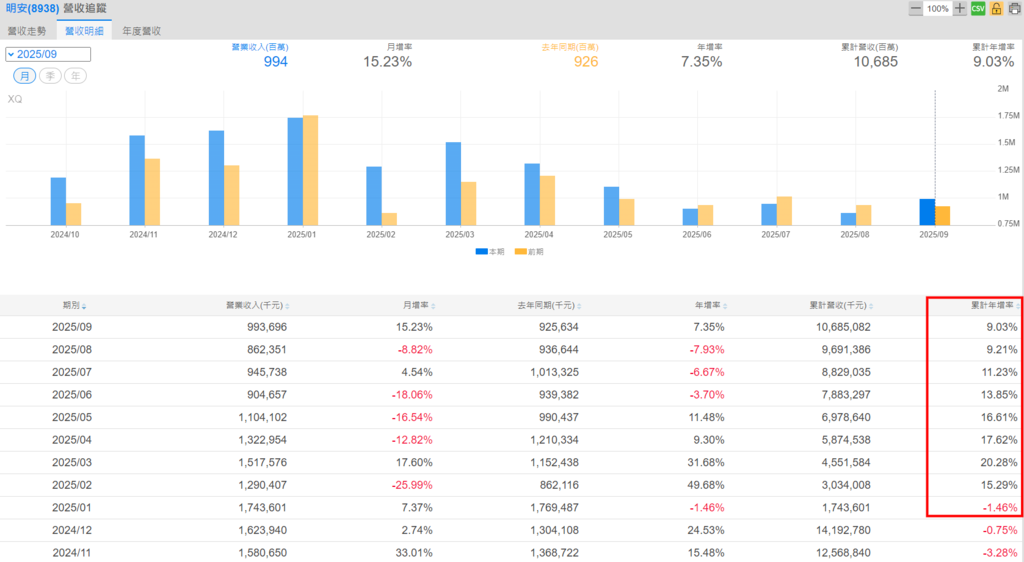Screen dimensions: 1024x562
Task: Click the 33.01% monthly growth cell
Action: [x=414, y=553]
